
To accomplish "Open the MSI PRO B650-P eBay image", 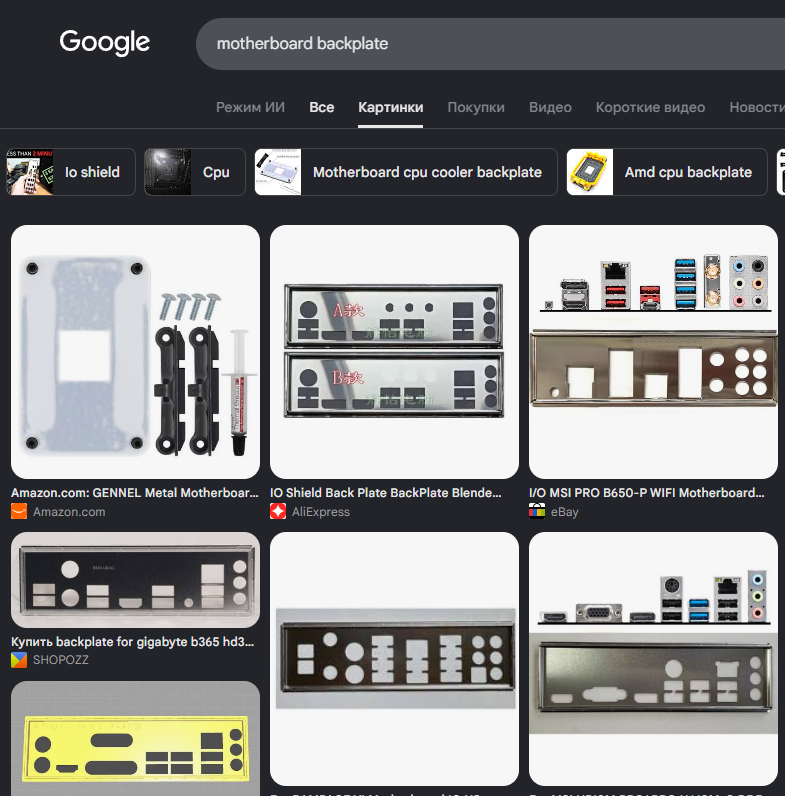I will point(653,352).
